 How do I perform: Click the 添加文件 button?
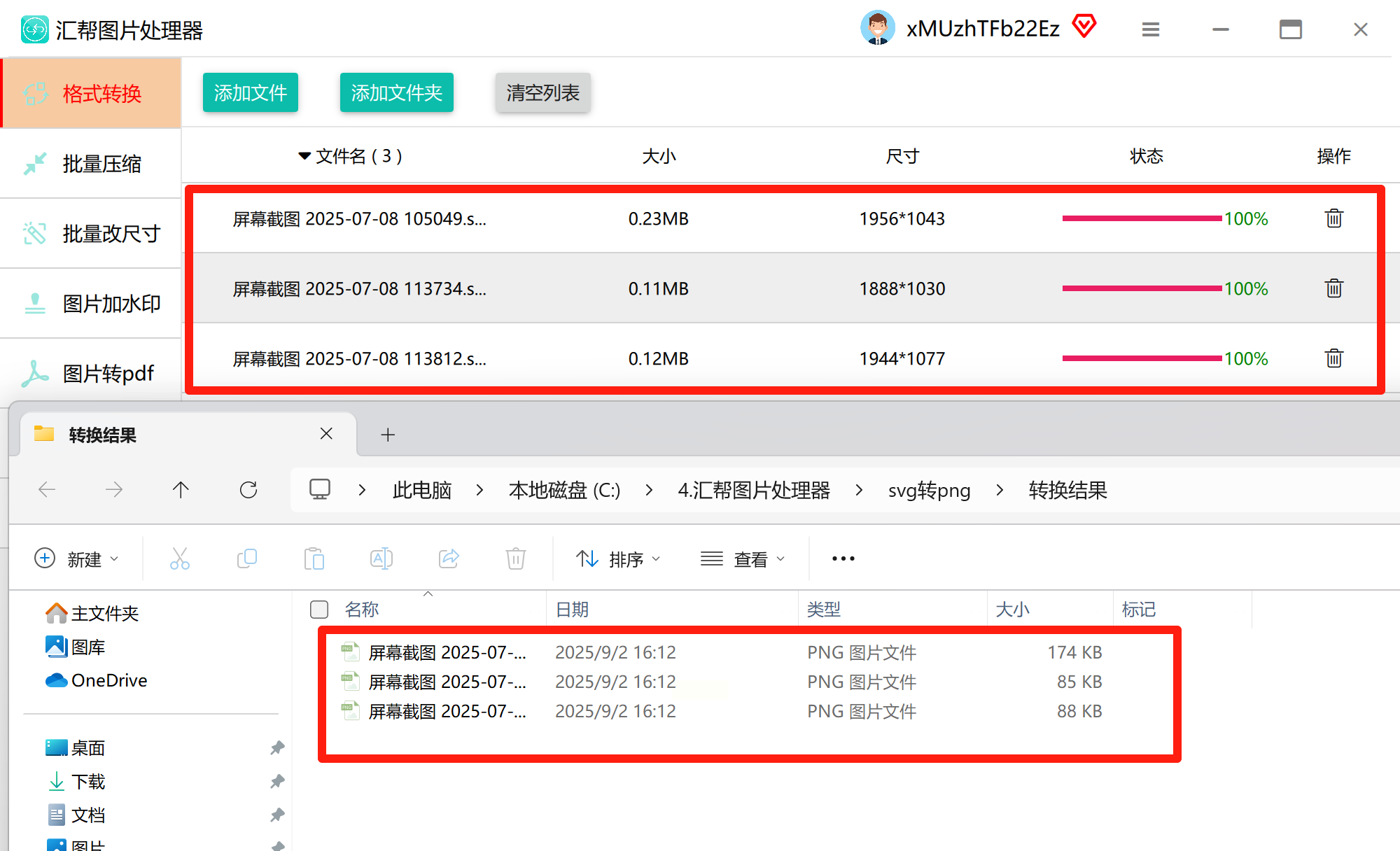tap(250, 92)
